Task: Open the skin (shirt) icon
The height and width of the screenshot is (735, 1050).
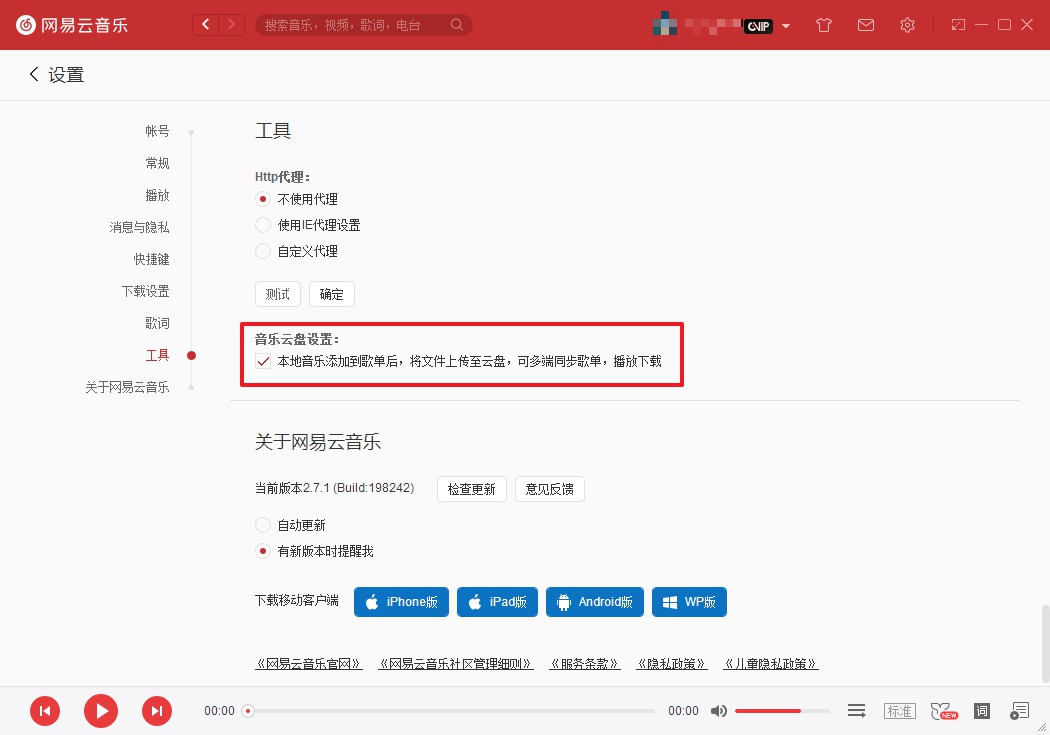Action: click(824, 25)
